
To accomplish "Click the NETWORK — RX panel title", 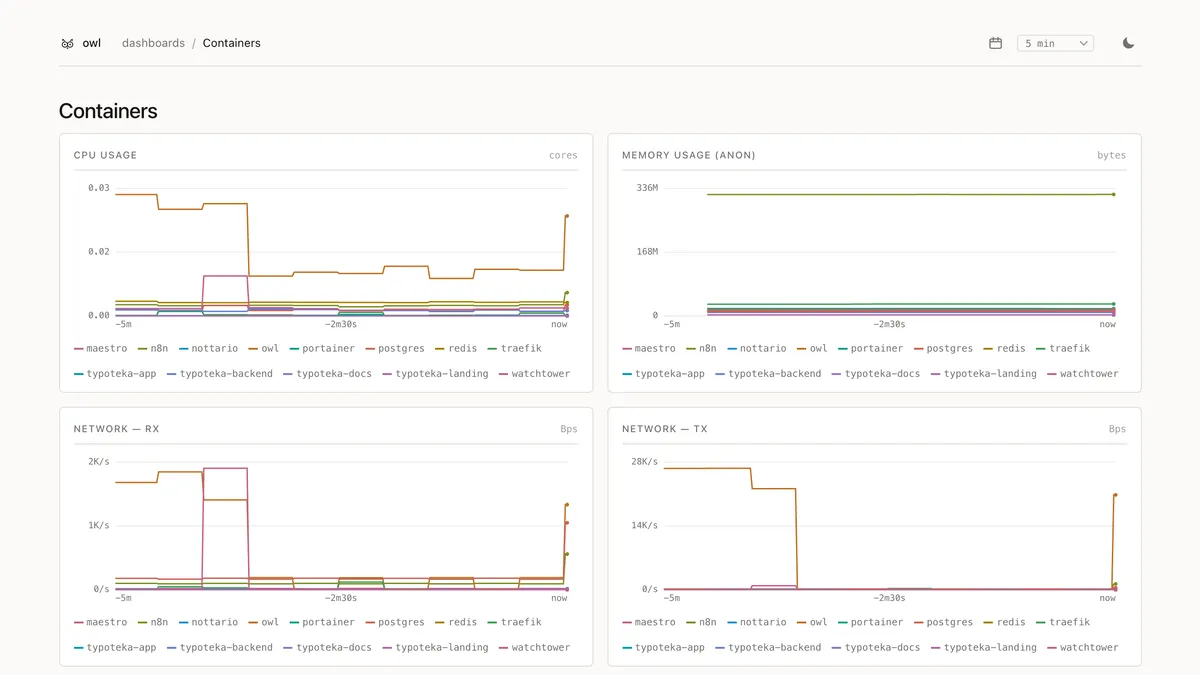I will (116, 429).
